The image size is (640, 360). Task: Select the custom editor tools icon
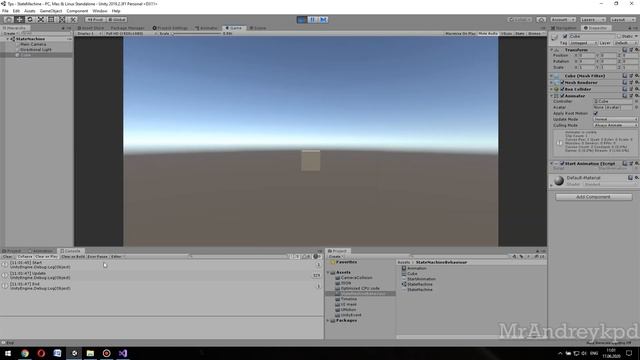[73, 20]
